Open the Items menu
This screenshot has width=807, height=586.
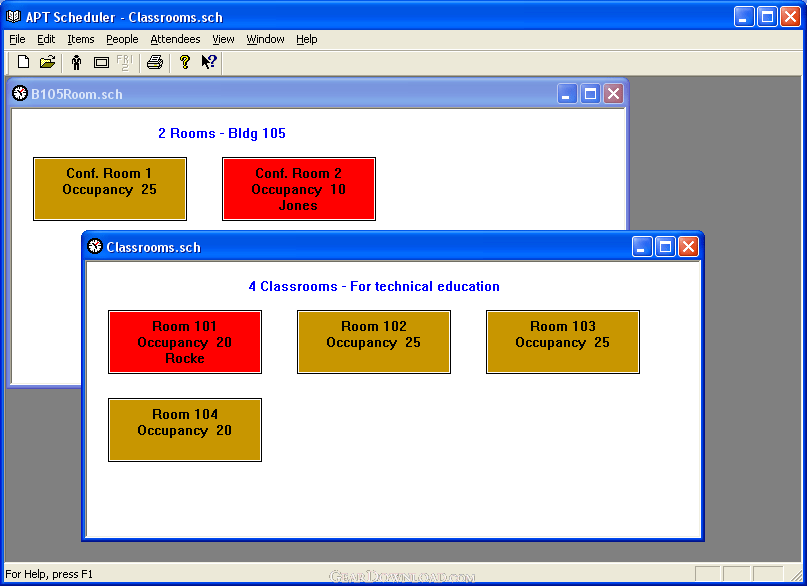81,39
